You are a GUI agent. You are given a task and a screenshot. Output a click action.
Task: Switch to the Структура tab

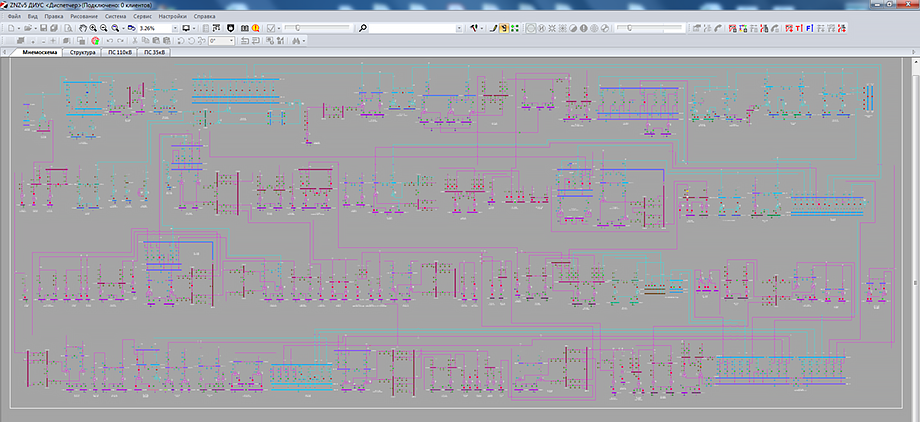click(x=82, y=52)
